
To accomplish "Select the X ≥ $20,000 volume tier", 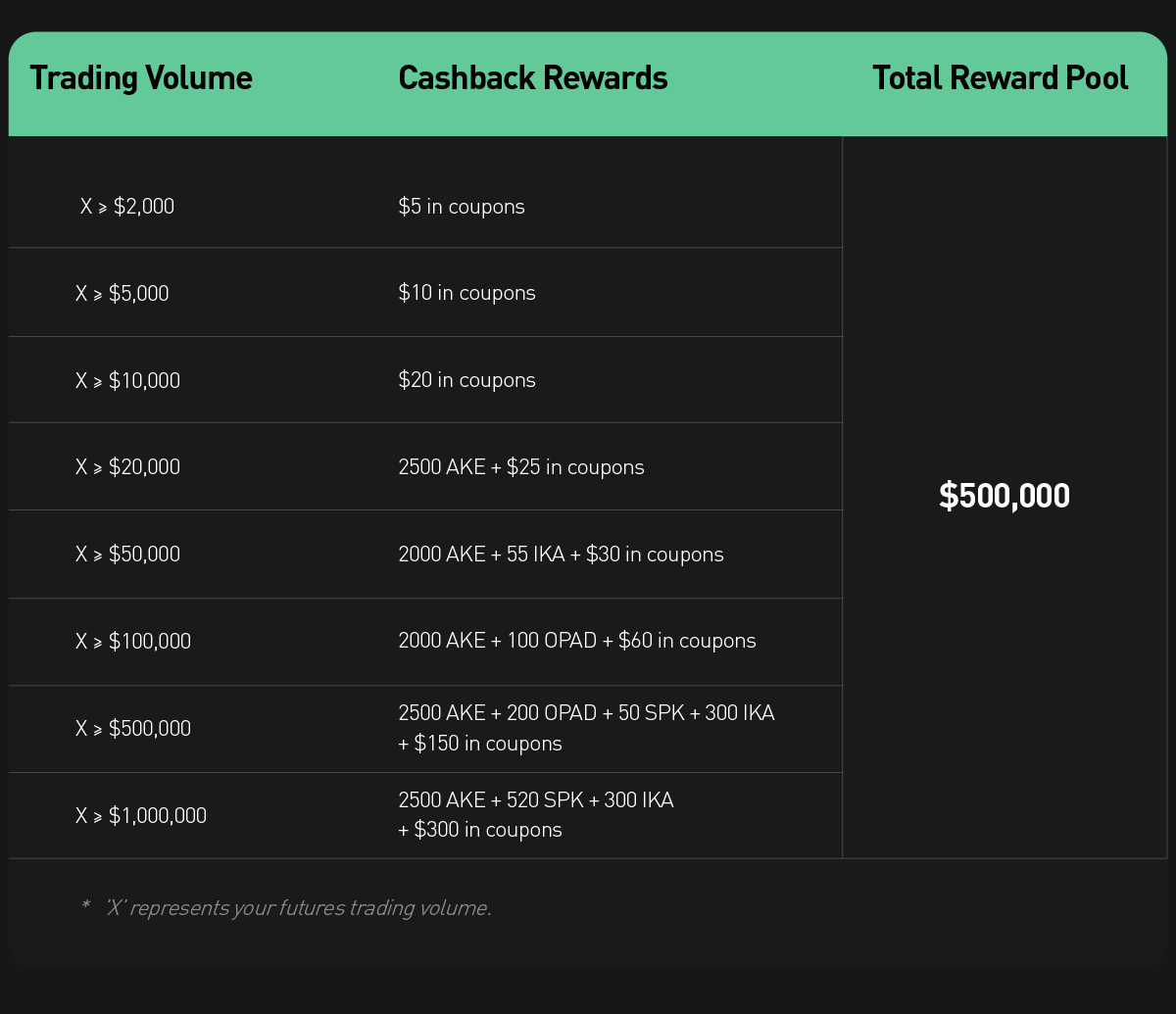I will tap(128, 467).
